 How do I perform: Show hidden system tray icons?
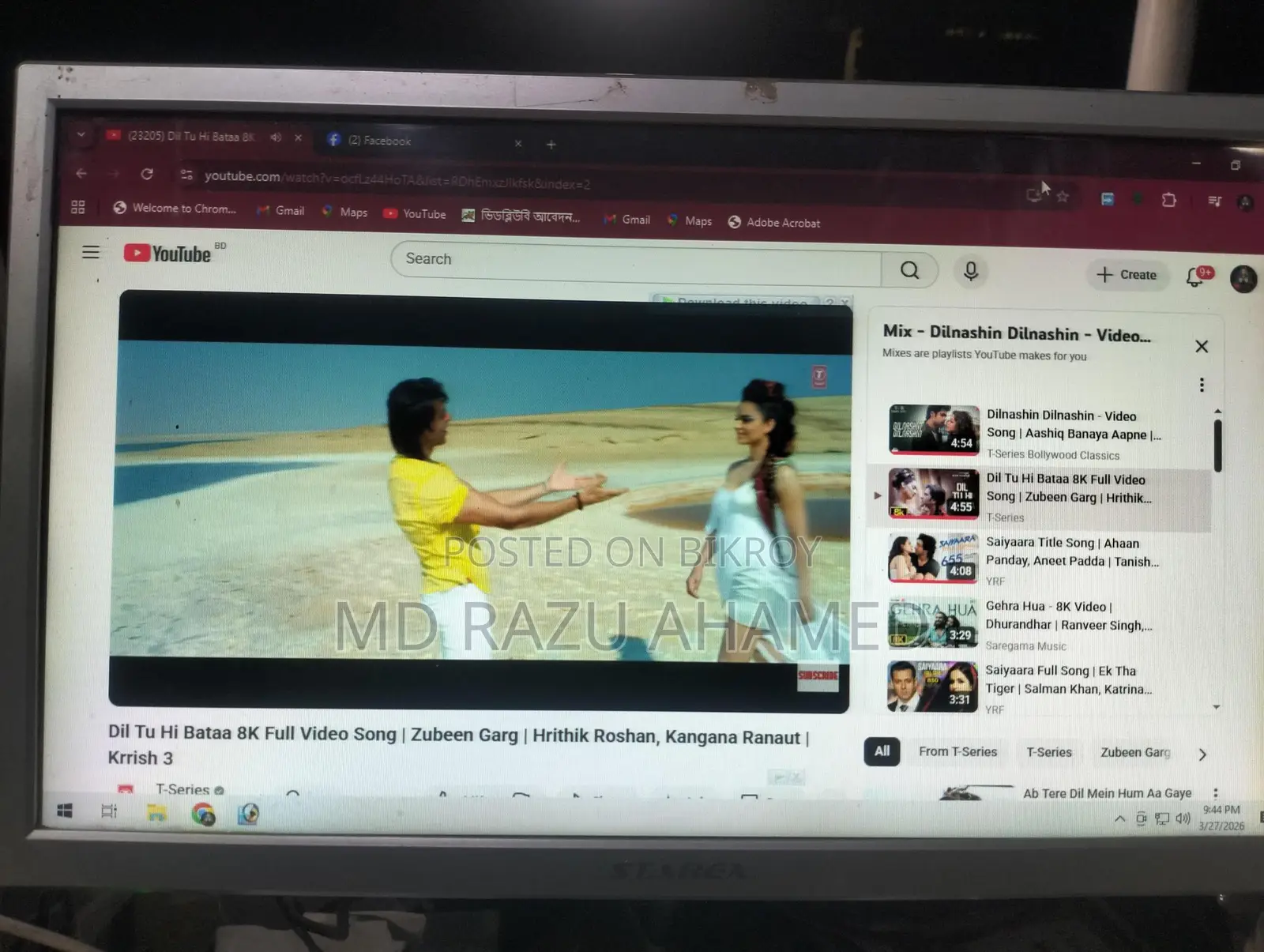click(1119, 819)
